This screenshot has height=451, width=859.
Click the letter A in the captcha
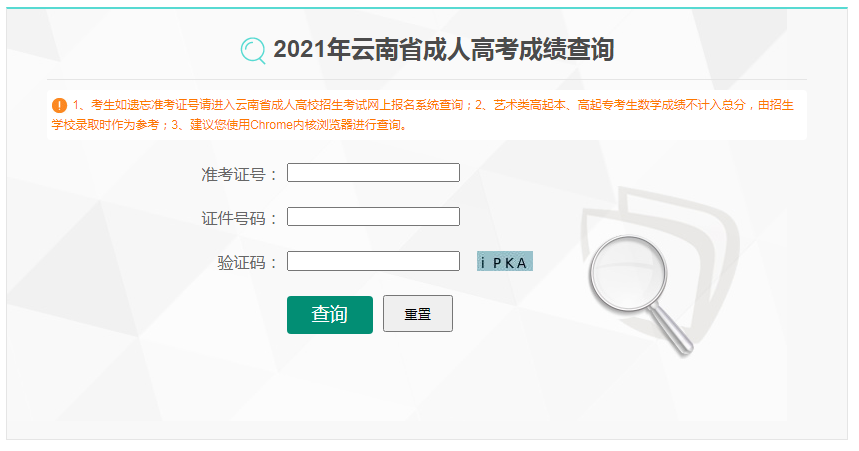point(522,264)
